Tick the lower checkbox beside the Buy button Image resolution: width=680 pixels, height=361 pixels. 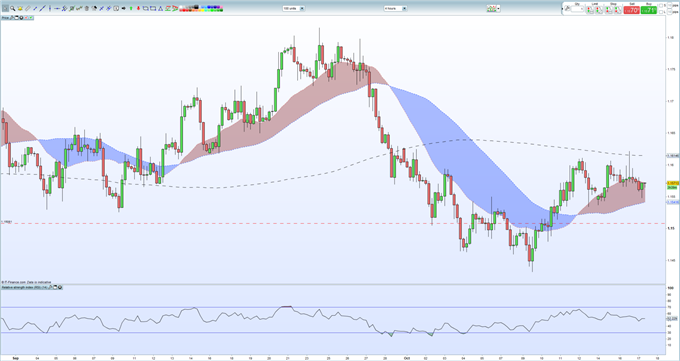click(x=661, y=12)
